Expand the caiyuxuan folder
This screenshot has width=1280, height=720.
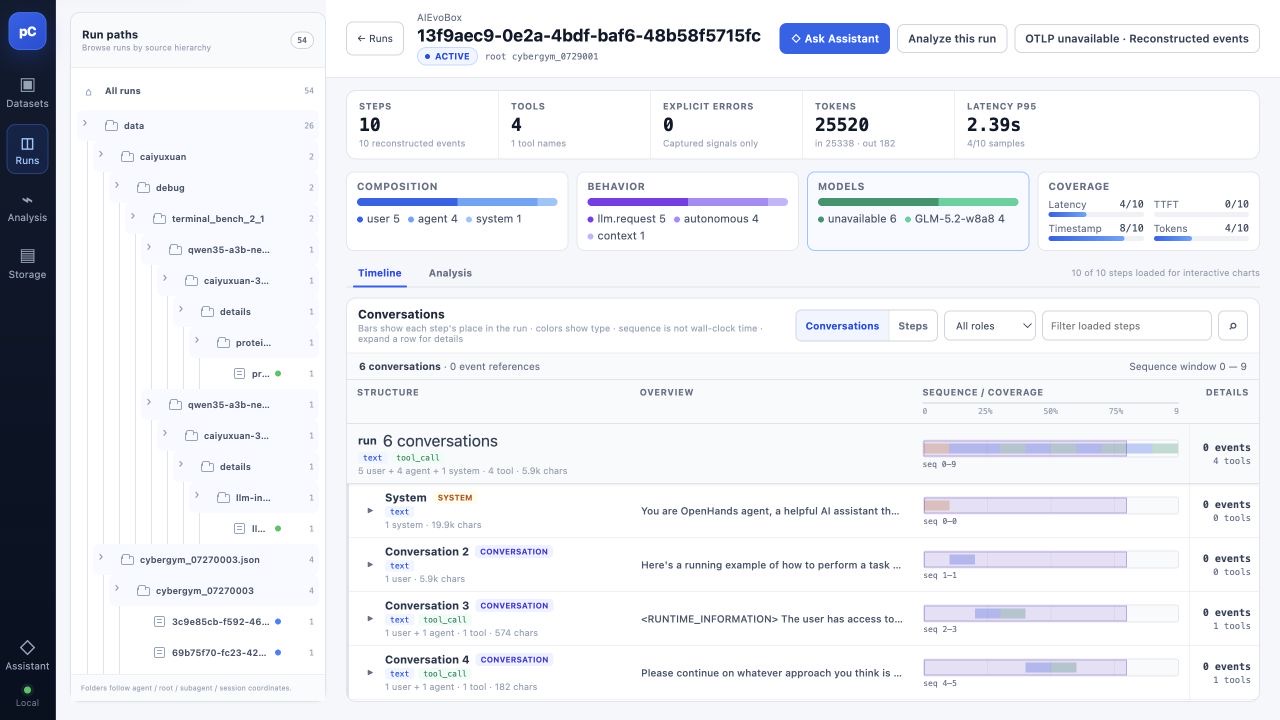[x=101, y=156]
